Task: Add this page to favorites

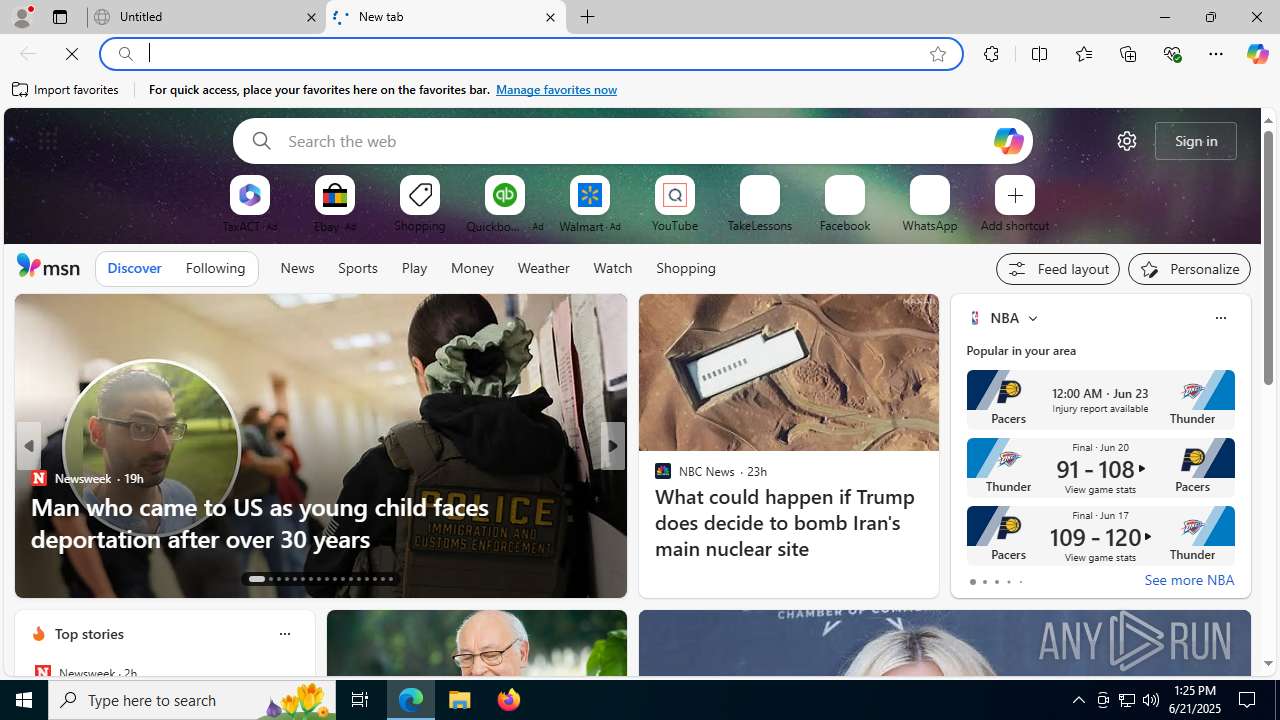Action: coord(938,54)
